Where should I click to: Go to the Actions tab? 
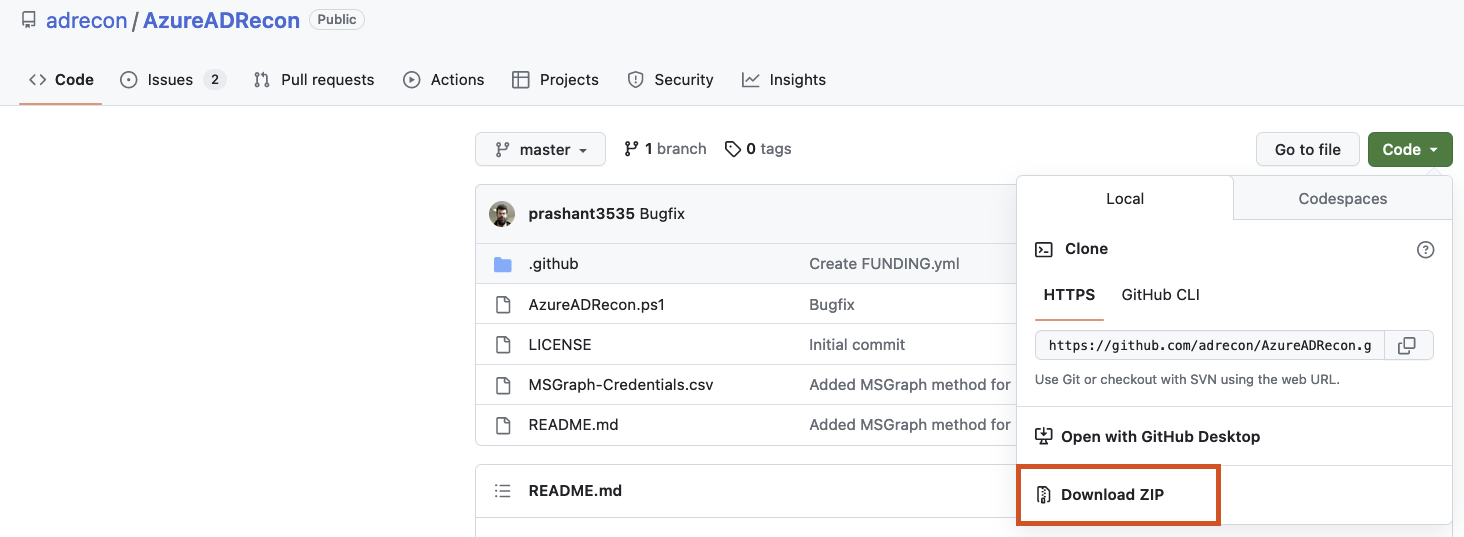(444, 80)
